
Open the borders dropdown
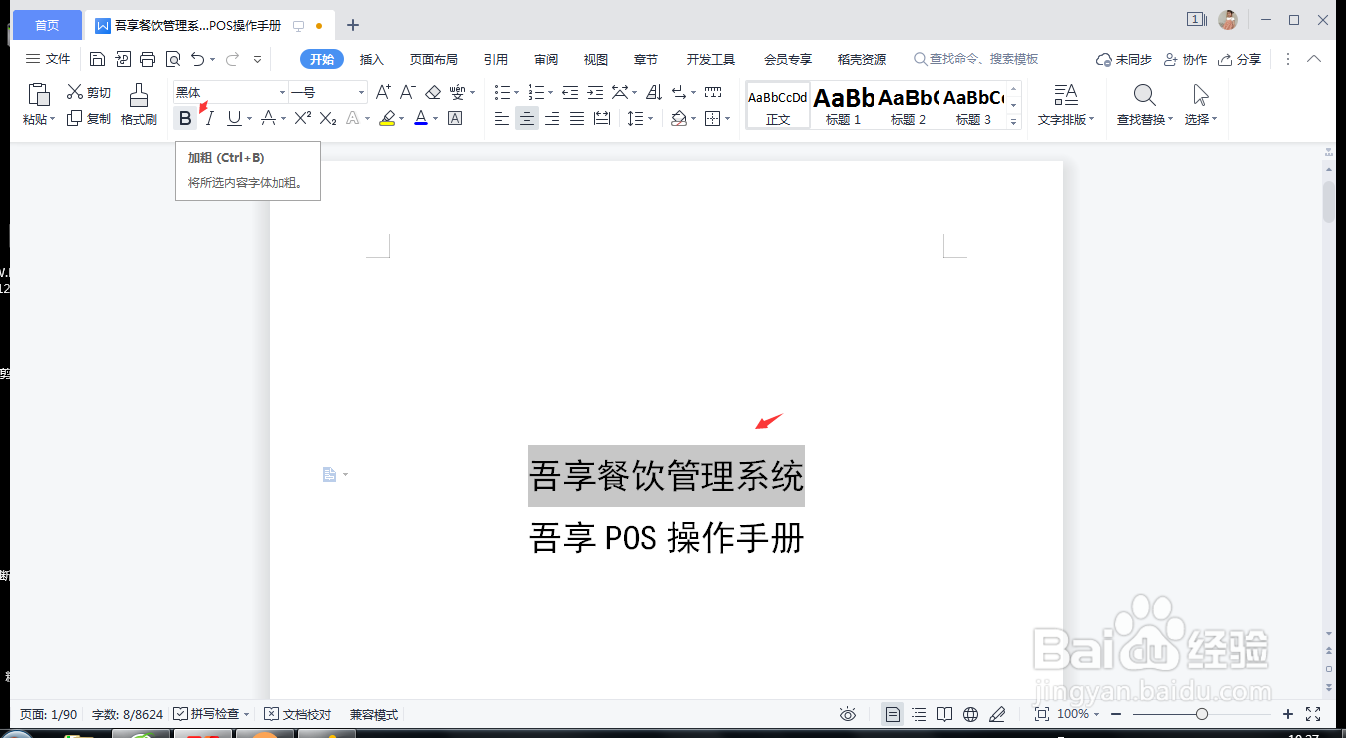click(727, 119)
